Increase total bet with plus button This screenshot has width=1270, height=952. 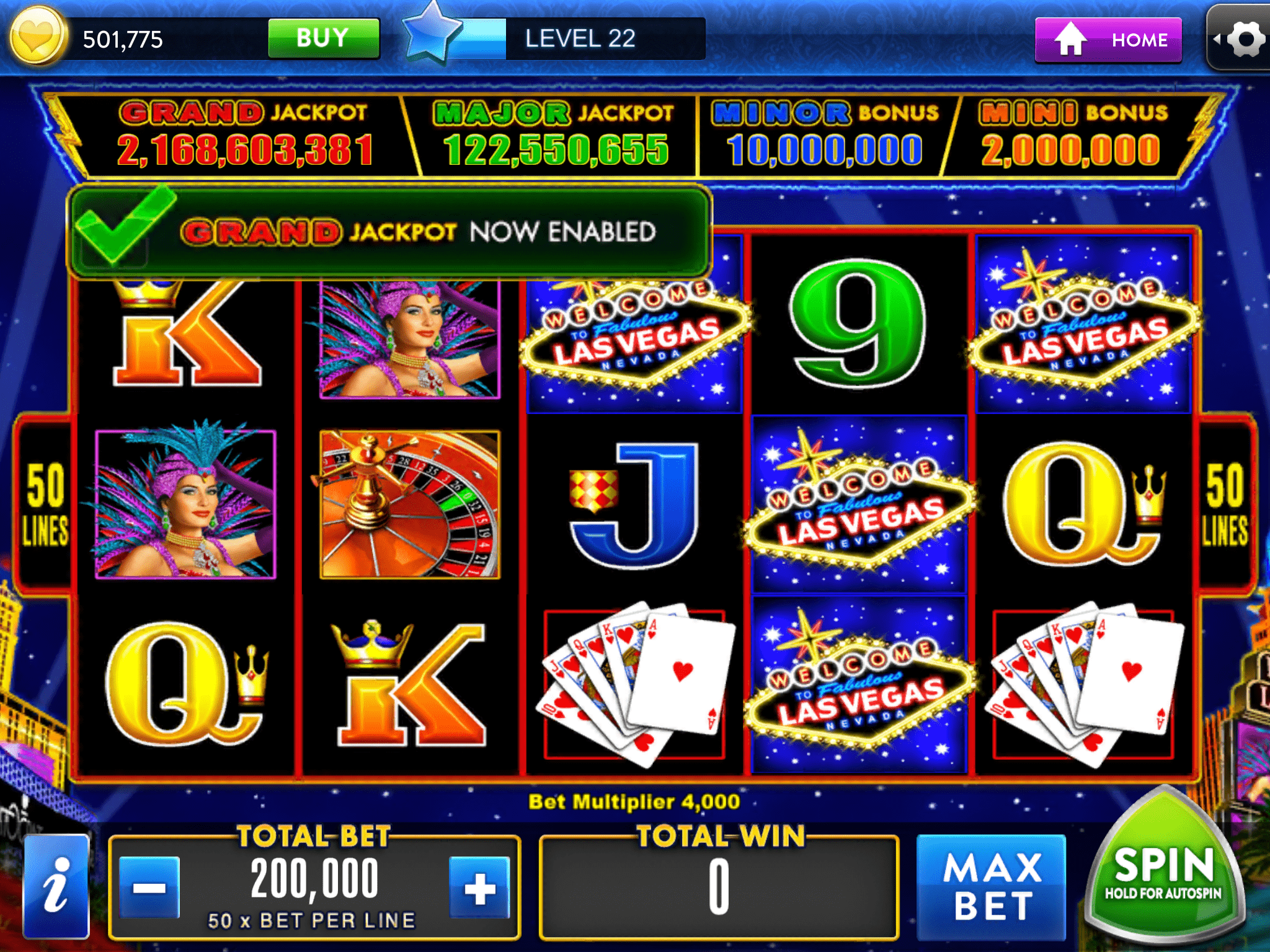pos(479,888)
